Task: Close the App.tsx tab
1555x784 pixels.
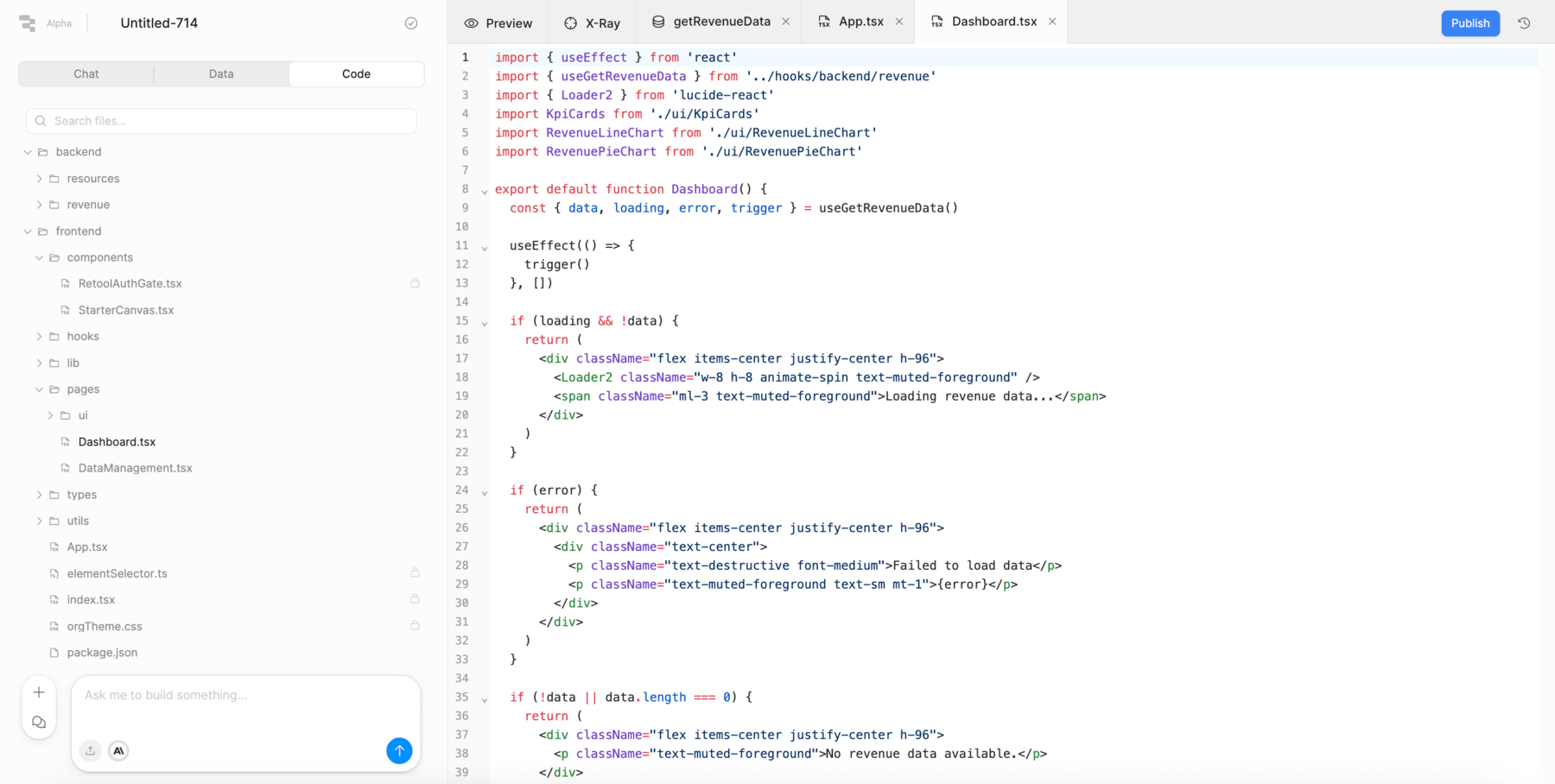Action: pyautogui.click(x=899, y=22)
